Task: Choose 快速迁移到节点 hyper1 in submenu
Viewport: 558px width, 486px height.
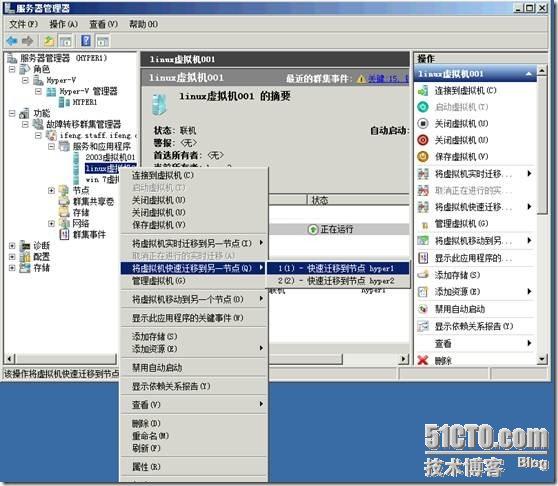Action: point(338,268)
